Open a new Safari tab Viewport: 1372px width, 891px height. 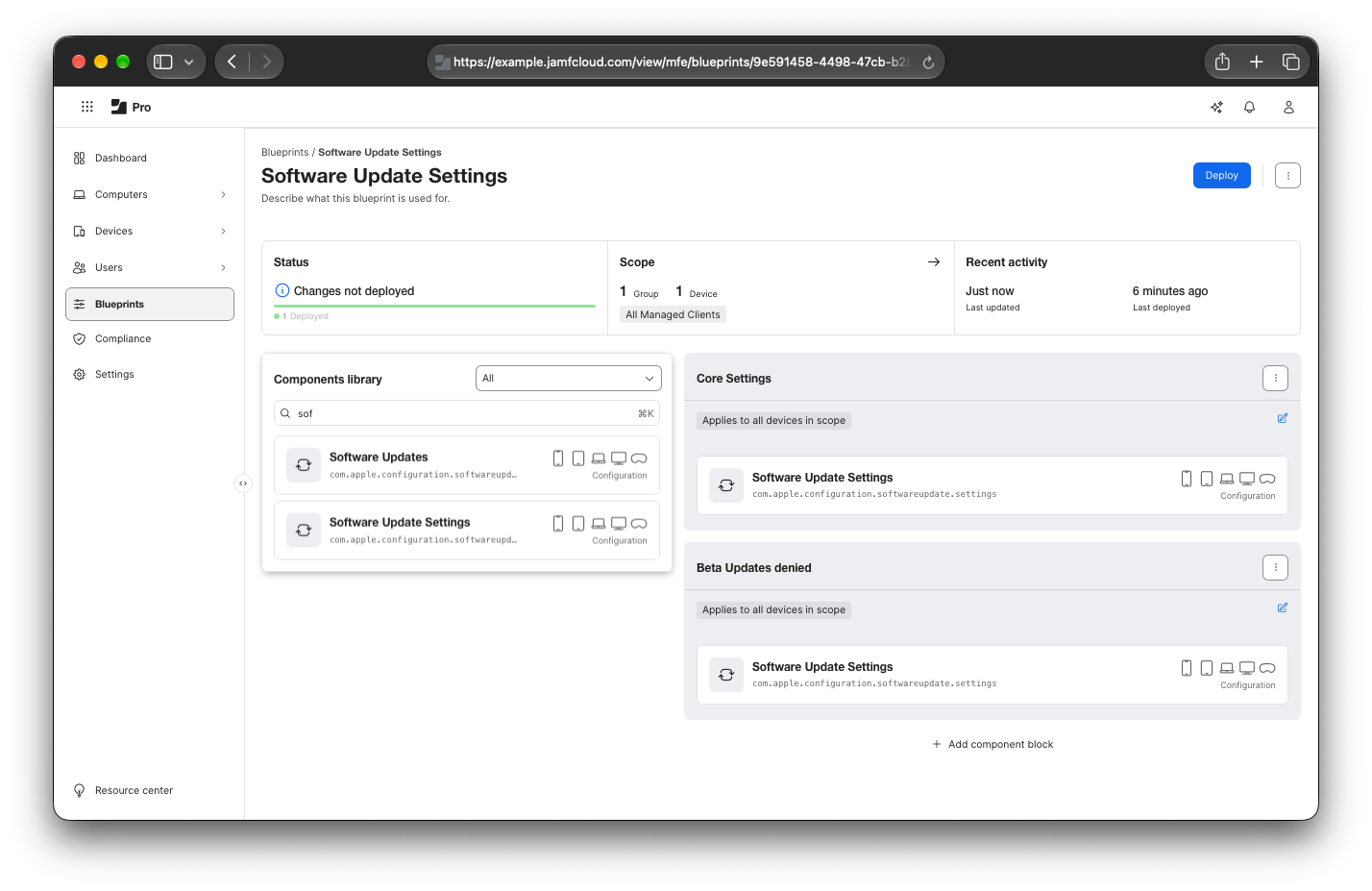pyautogui.click(x=1256, y=62)
